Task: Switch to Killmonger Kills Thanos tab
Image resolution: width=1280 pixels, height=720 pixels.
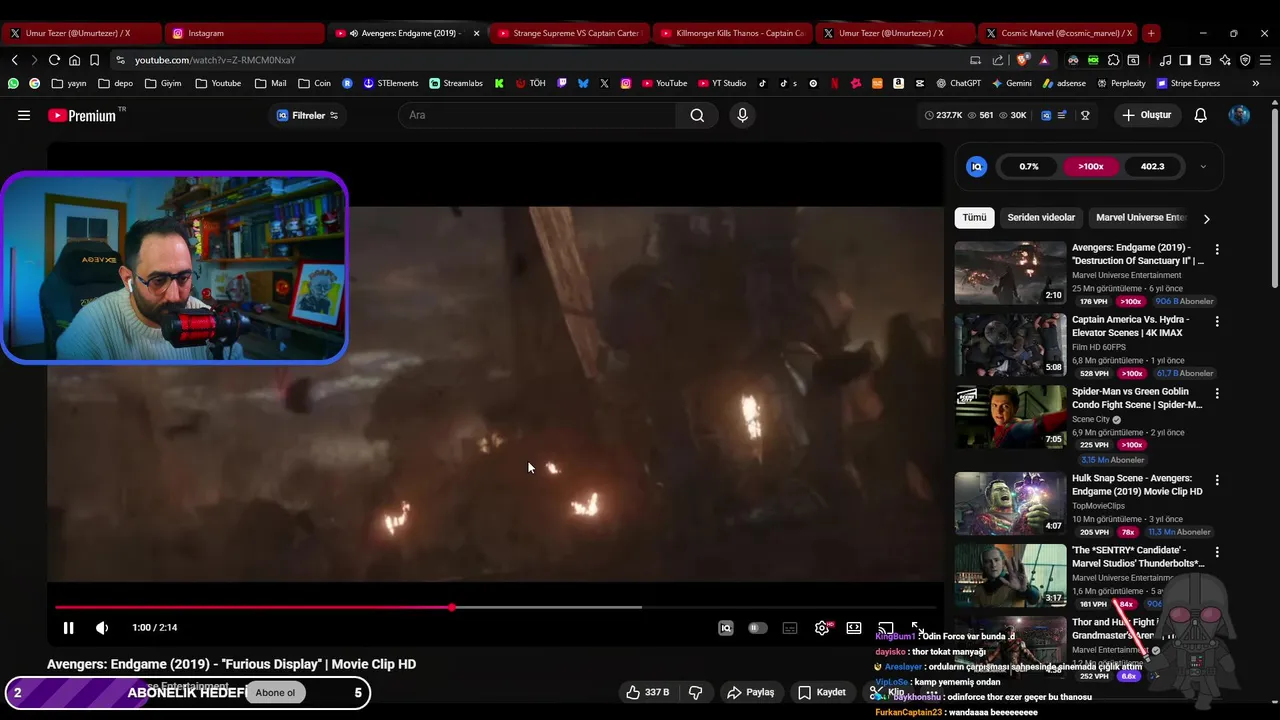Action: [x=733, y=33]
